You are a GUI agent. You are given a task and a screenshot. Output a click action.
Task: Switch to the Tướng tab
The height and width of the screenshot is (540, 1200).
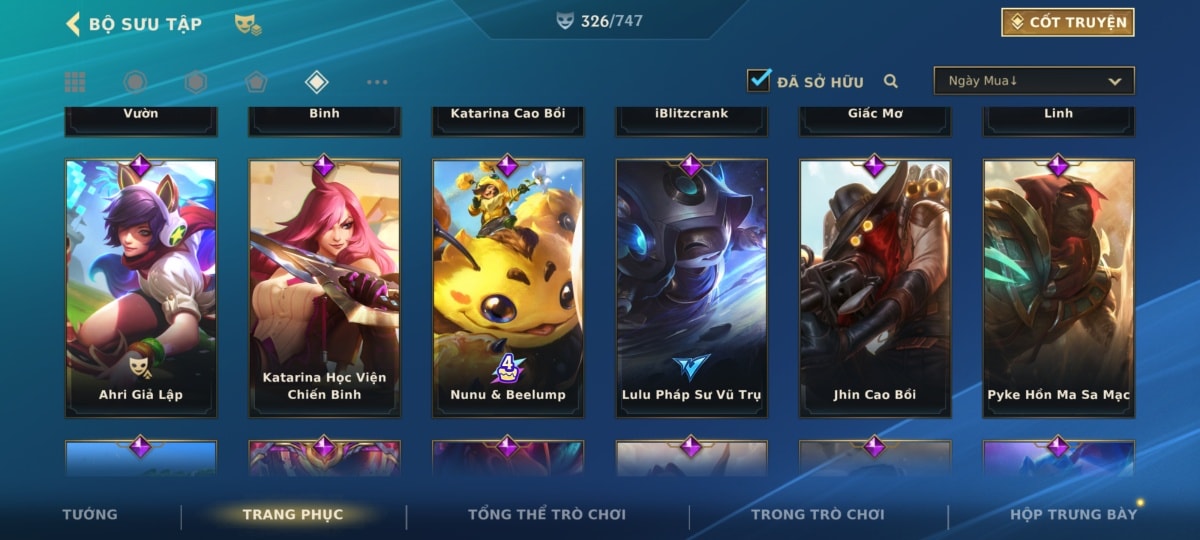90,514
